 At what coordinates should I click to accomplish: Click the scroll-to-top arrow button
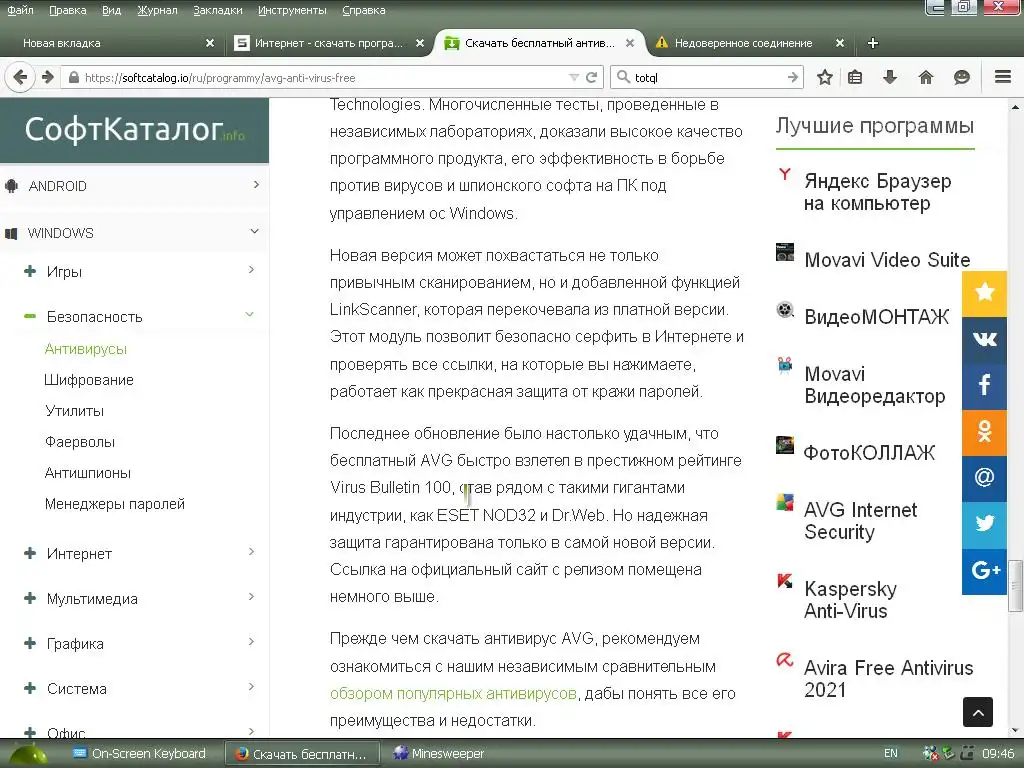coord(978,712)
